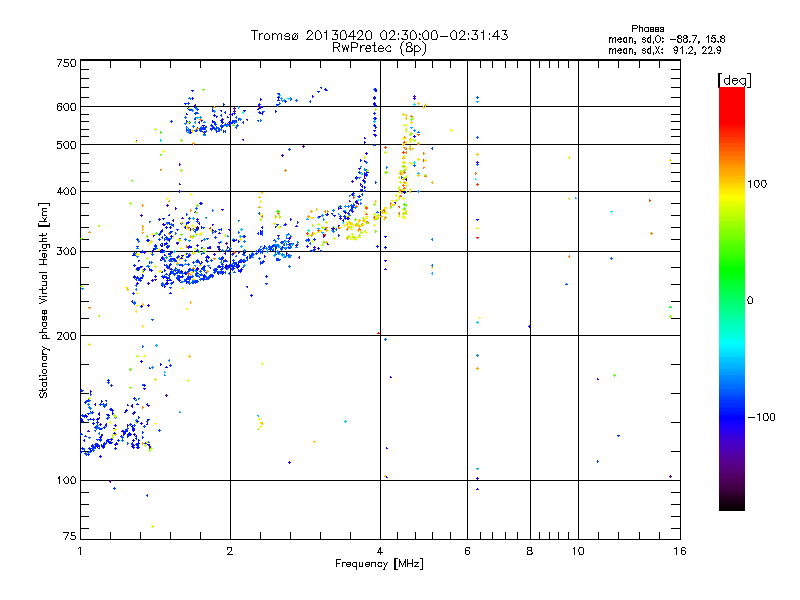The image size is (800, 600).
Task: Click the y-axis label '600'
Action: tap(66, 107)
